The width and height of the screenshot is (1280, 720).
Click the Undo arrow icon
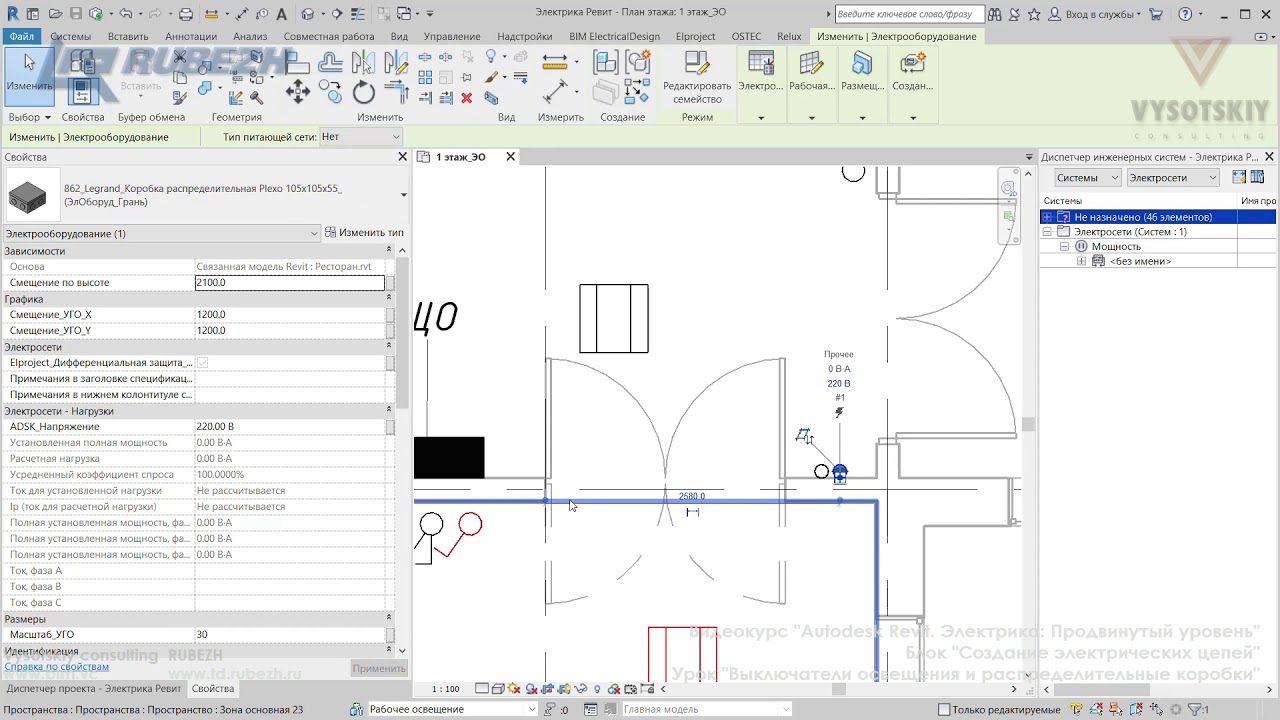[125, 14]
